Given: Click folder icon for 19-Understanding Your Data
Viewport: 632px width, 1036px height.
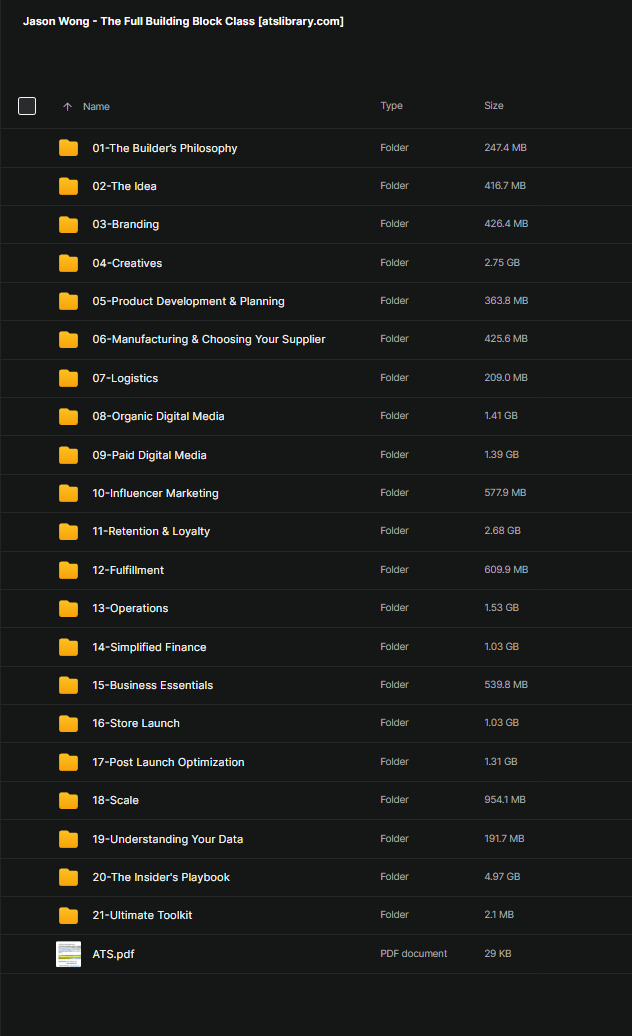Looking at the screenshot, I should [x=69, y=839].
